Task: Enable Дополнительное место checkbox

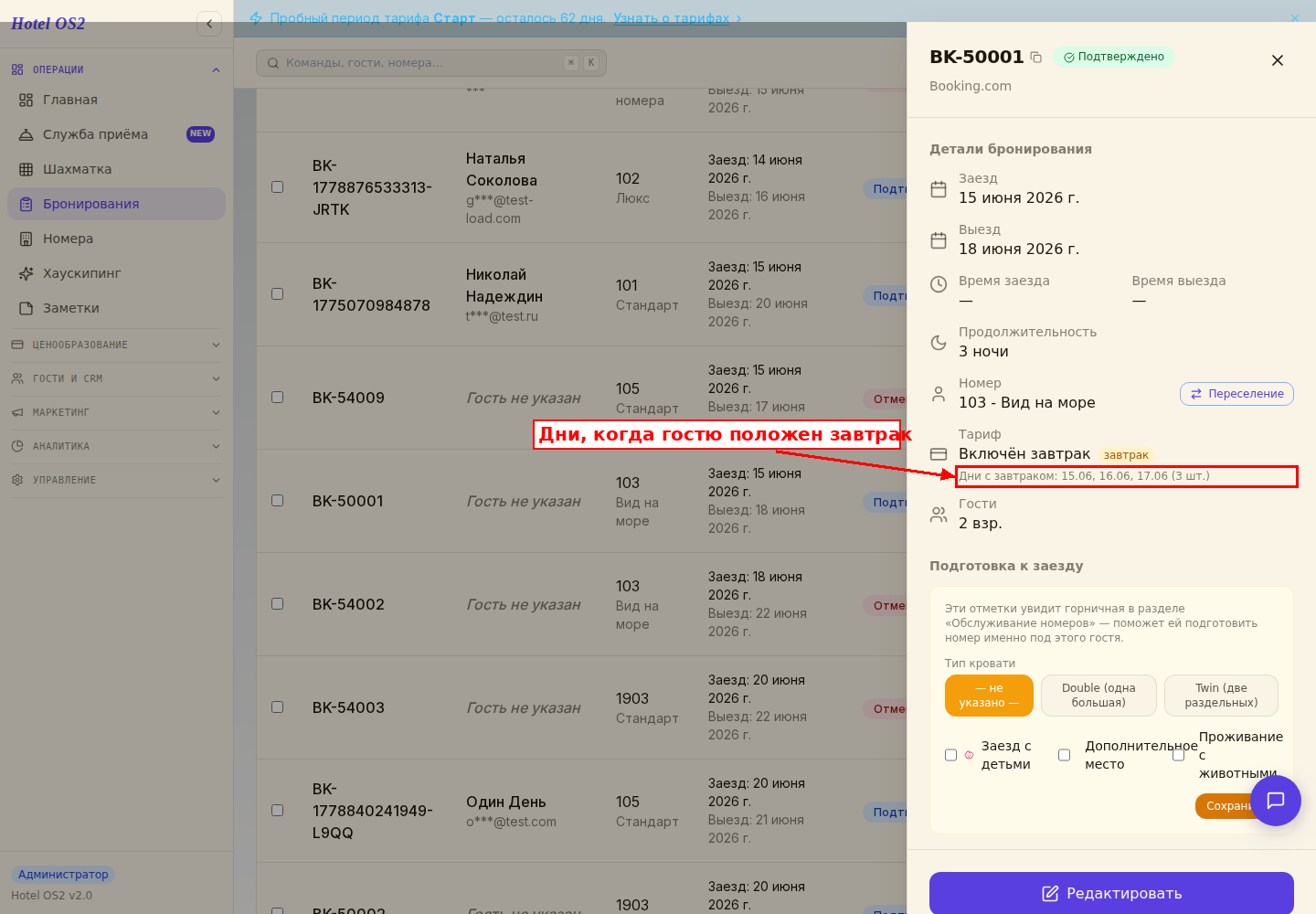Action: tap(1064, 755)
